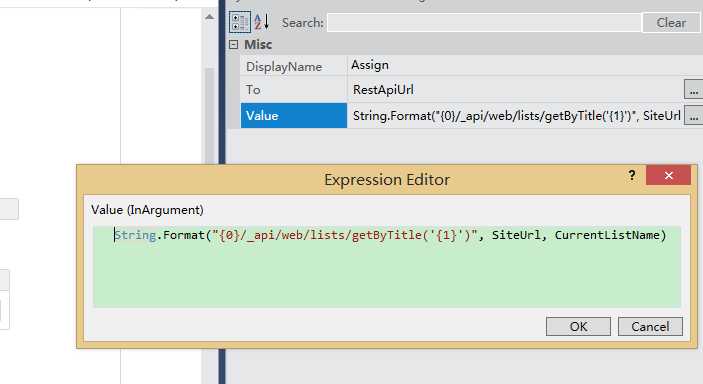Edit the RestApiUrl To value
Viewport: 703px width, 384px height.
[516, 90]
